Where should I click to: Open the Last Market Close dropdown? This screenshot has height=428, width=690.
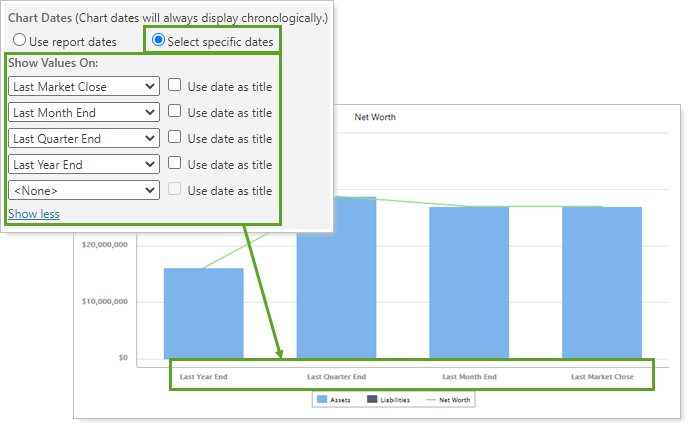83,87
